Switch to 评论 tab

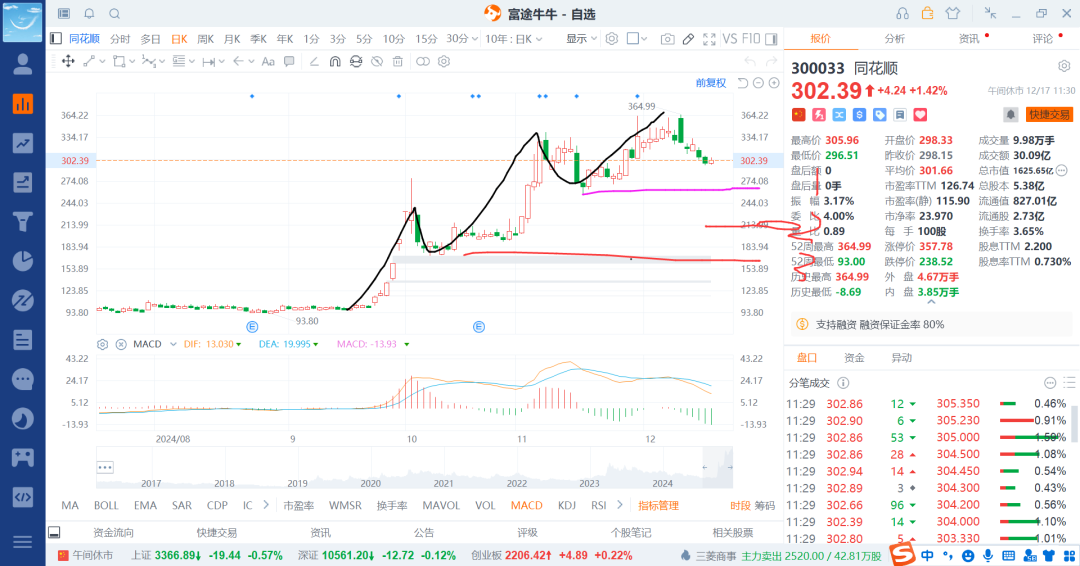pos(1042,39)
